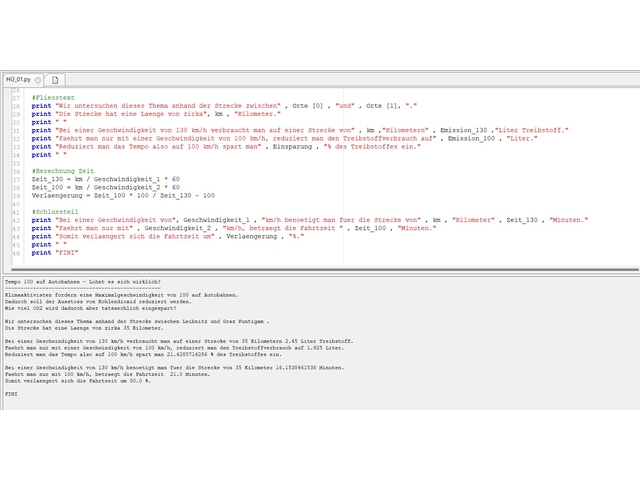Click output line mentioning Leibnitz und Graz Puntigam

(x=137, y=321)
